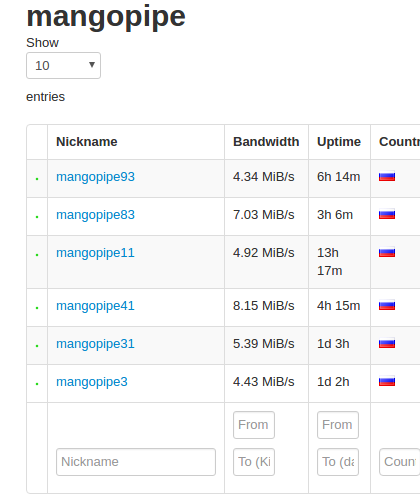Open the mangopipe93 relay link

tap(95, 177)
